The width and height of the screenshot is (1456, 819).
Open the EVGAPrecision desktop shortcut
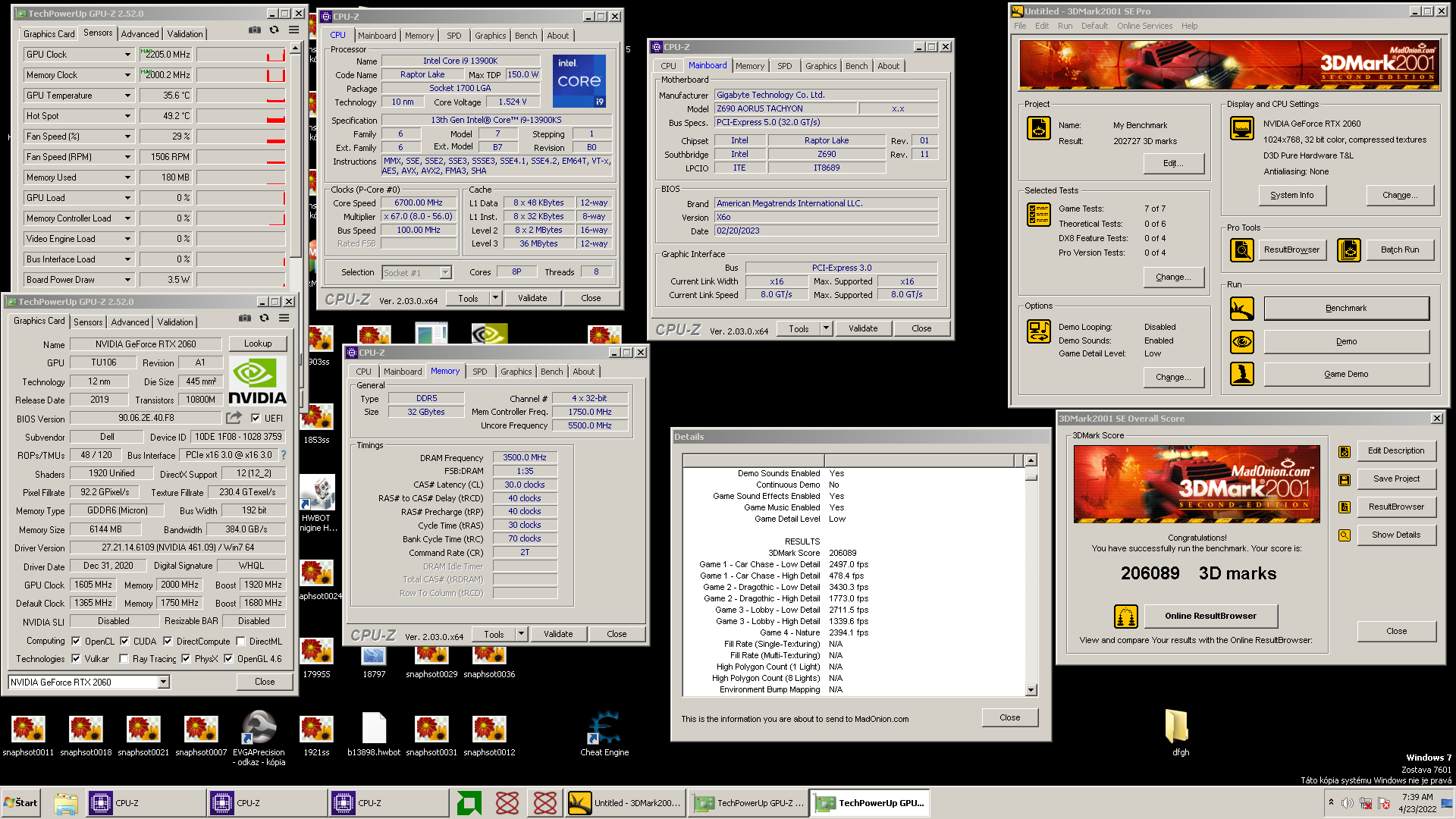click(259, 738)
